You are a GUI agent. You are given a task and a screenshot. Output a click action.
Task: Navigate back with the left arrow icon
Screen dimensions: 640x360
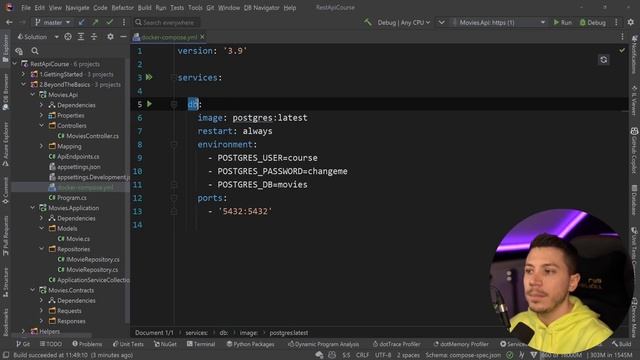[9, 22]
